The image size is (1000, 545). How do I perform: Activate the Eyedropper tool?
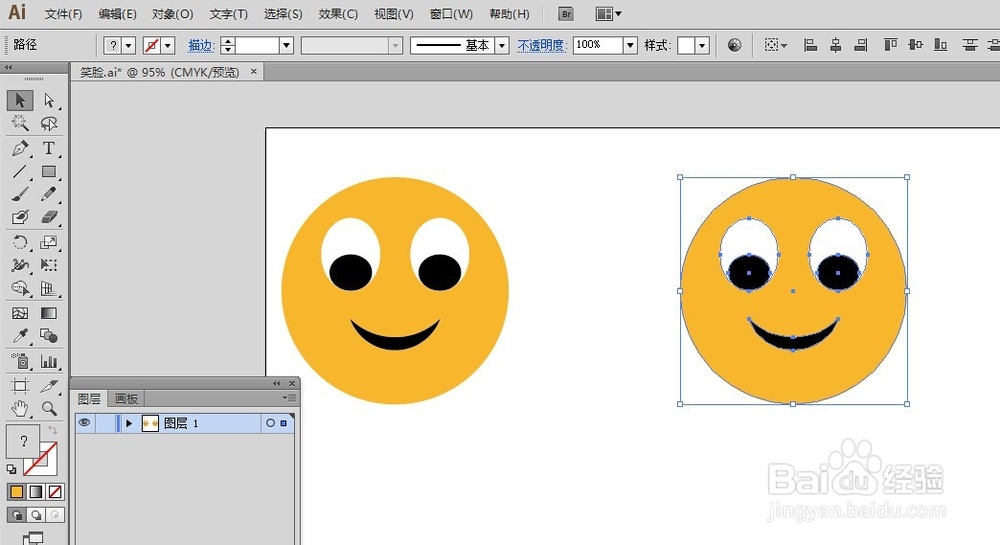tap(20, 336)
